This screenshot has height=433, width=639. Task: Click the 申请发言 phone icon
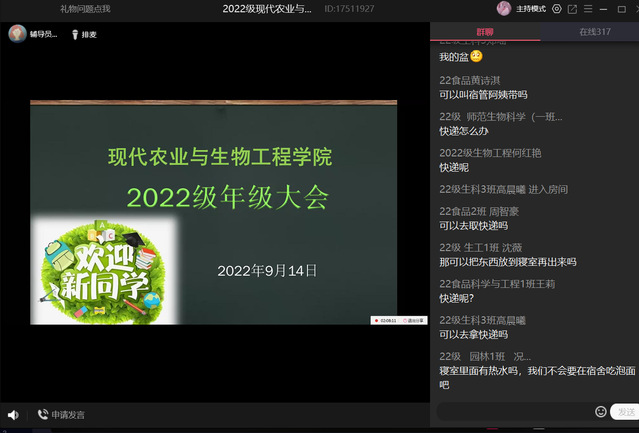pos(43,414)
